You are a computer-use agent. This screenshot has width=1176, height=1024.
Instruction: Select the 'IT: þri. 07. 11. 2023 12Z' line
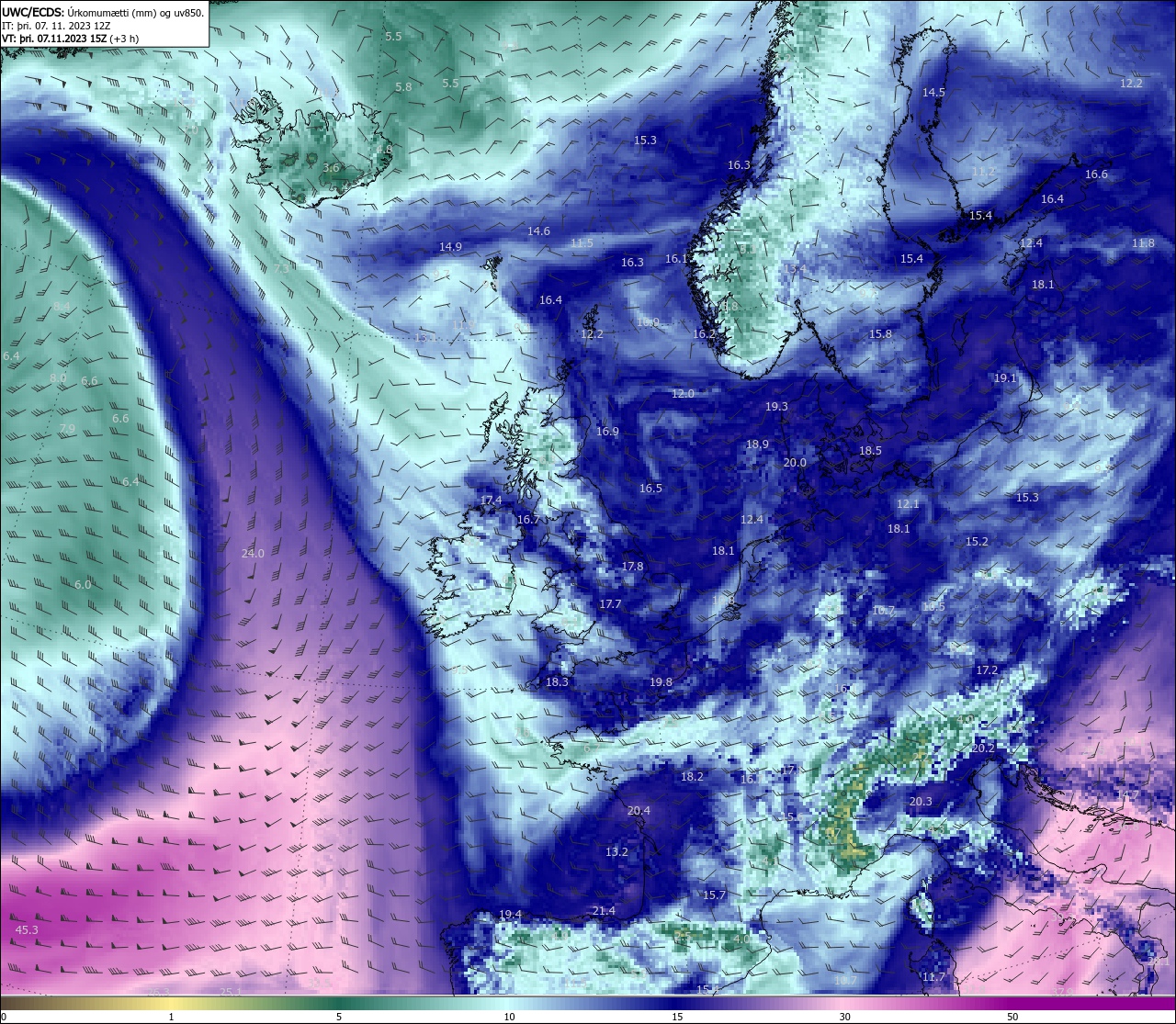point(57,27)
